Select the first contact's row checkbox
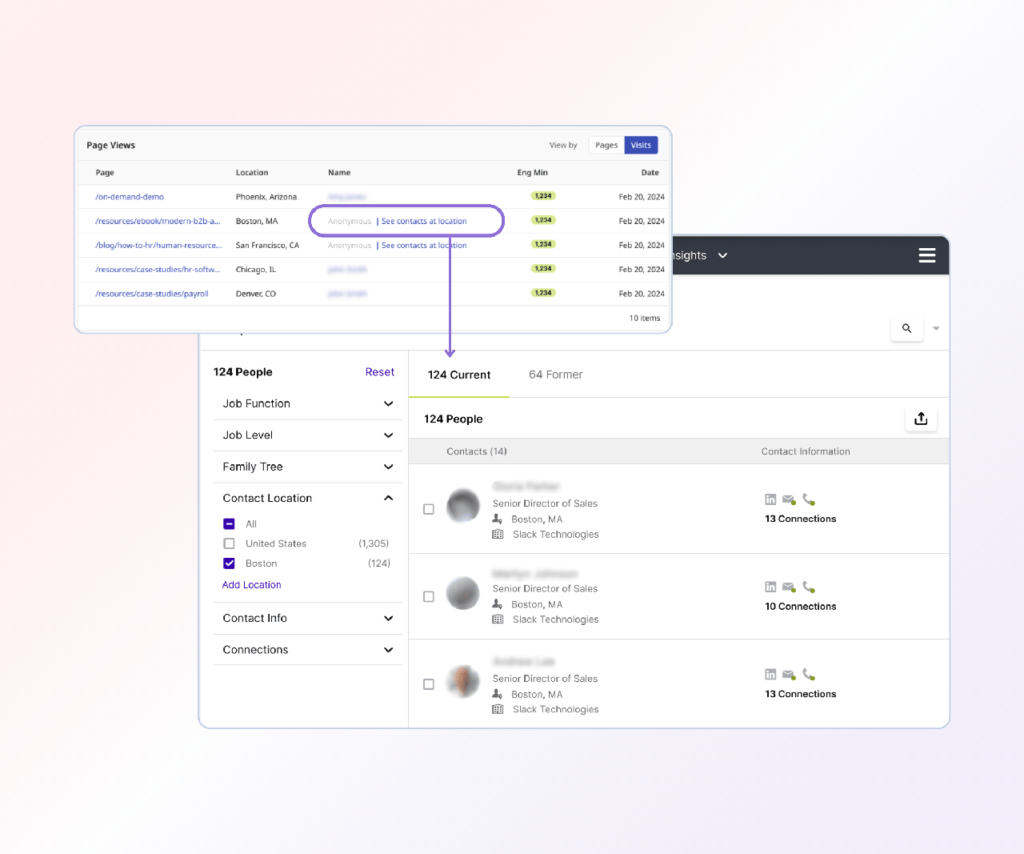1024x854 pixels. (429, 509)
